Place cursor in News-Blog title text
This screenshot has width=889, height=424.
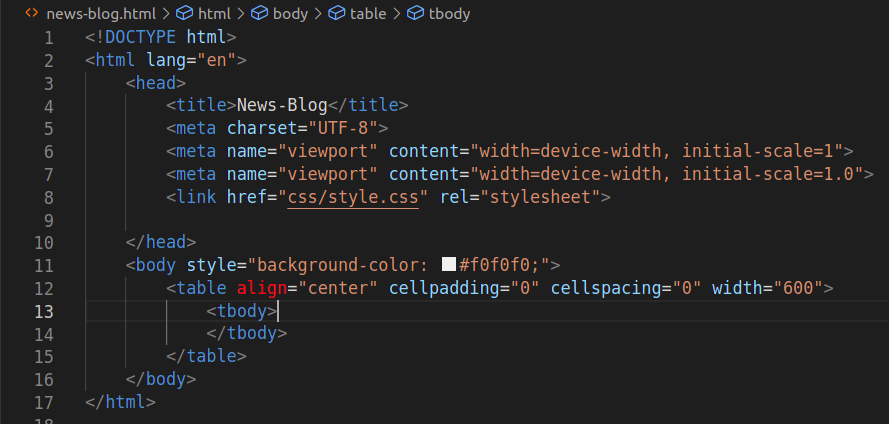coord(282,105)
